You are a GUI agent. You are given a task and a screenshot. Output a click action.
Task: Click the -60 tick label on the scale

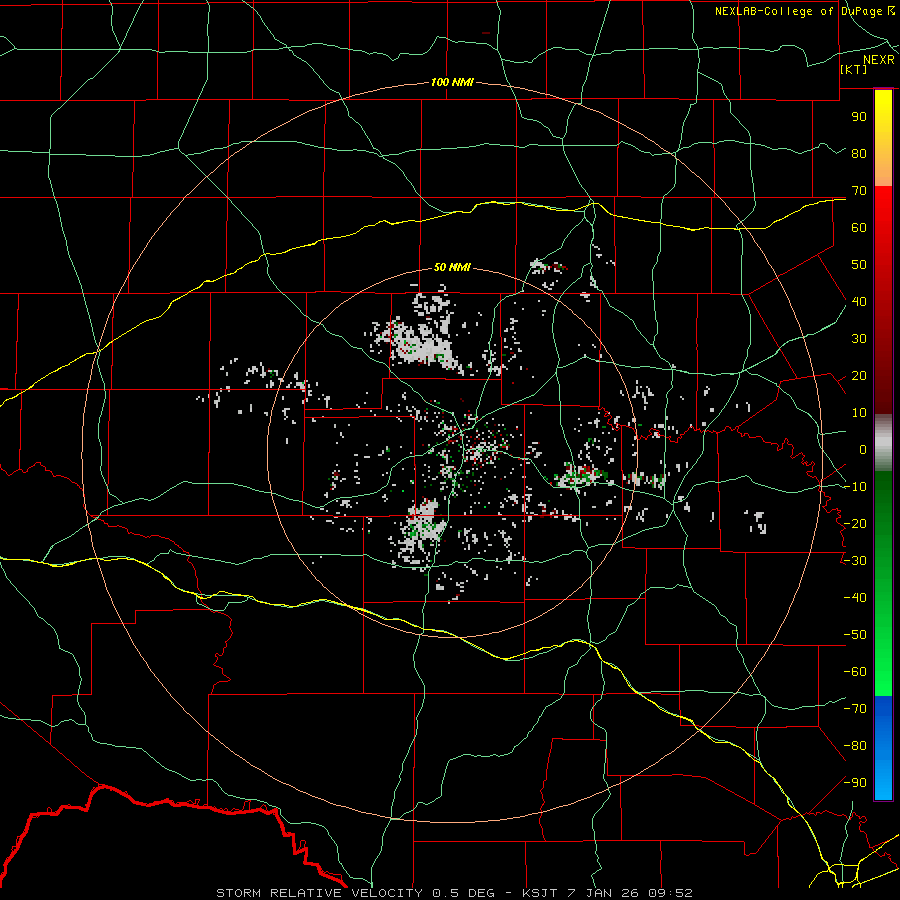click(855, 672)
